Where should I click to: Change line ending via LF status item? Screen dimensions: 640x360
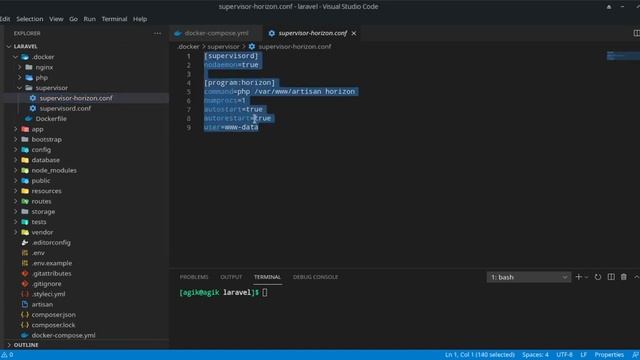click(584, 355)
